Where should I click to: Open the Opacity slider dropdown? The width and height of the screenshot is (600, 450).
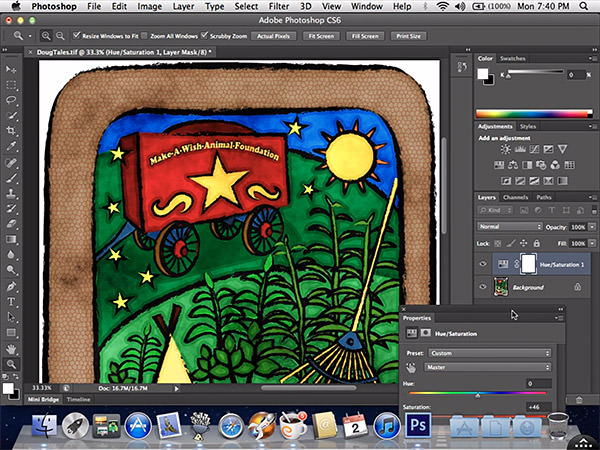[x=593, y=227]
